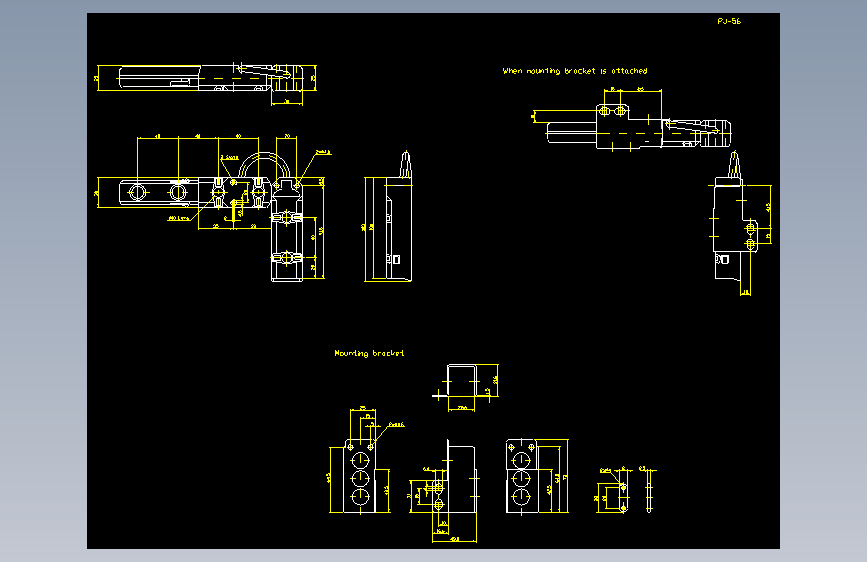The width and height of the screenshot is (867, 562).
Task: Select the PJ-56 drawing title text
Action: point(729,21)
